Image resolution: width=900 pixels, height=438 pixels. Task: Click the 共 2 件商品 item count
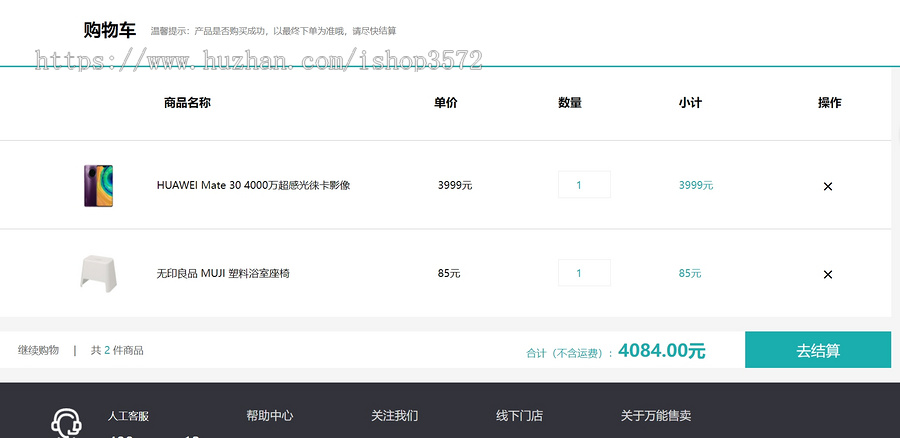tap(117, 350)
